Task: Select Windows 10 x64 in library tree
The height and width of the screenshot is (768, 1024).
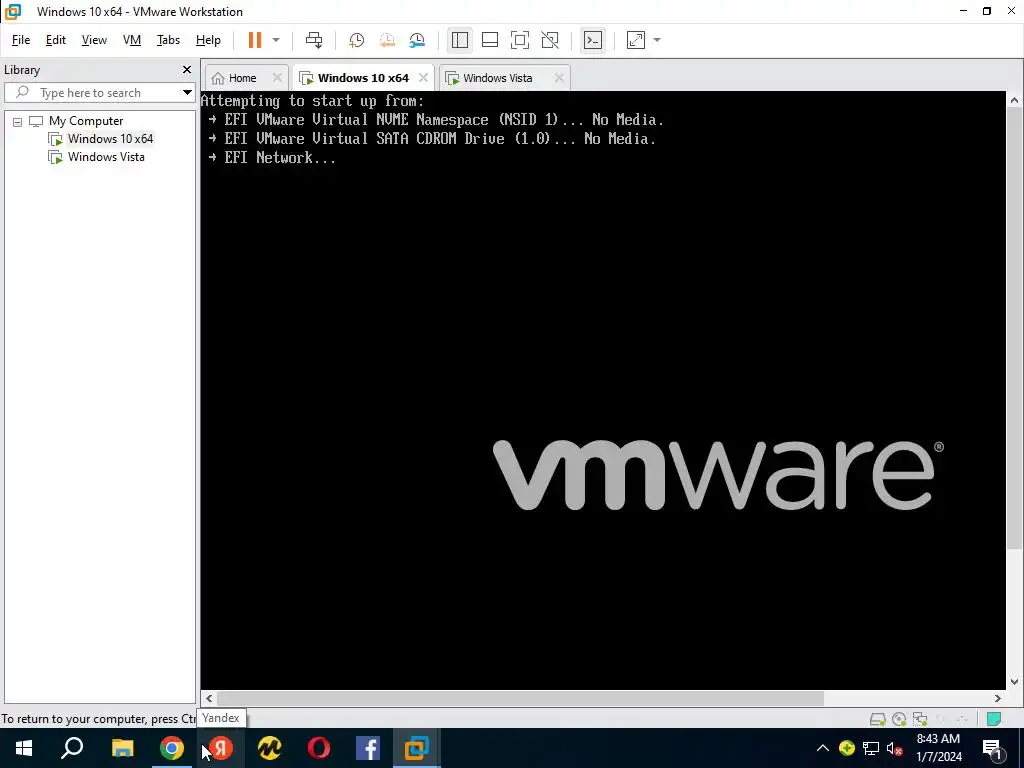Action: click(110, 138)
